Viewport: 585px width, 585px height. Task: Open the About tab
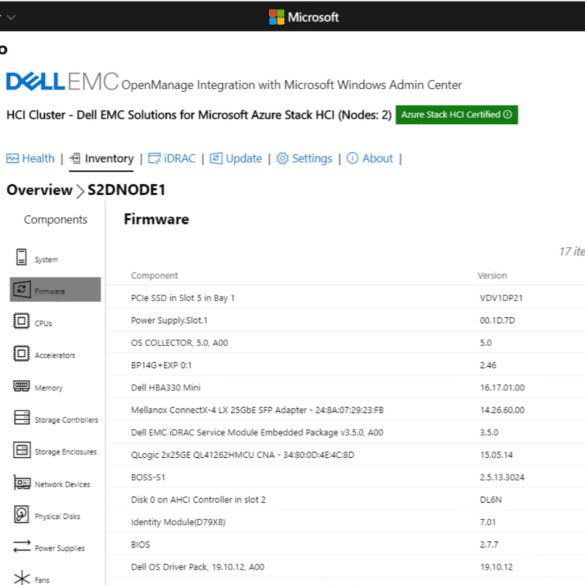(370, 159)
